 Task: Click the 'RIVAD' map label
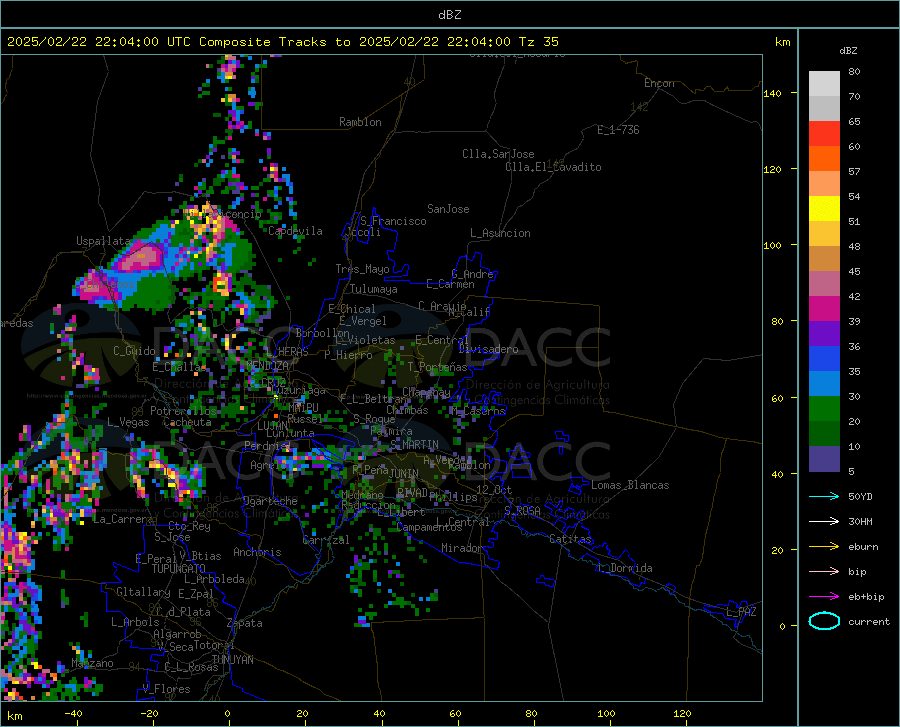[x=412, y=492]
